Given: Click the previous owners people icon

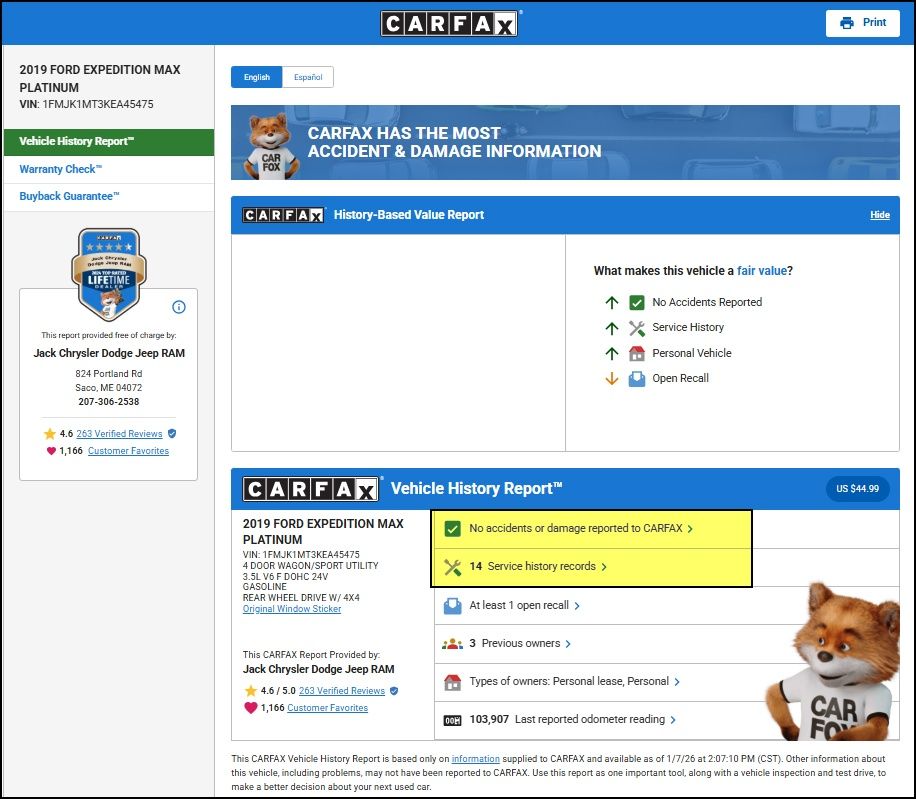Looking at the screenshot, I should [452, 644].
